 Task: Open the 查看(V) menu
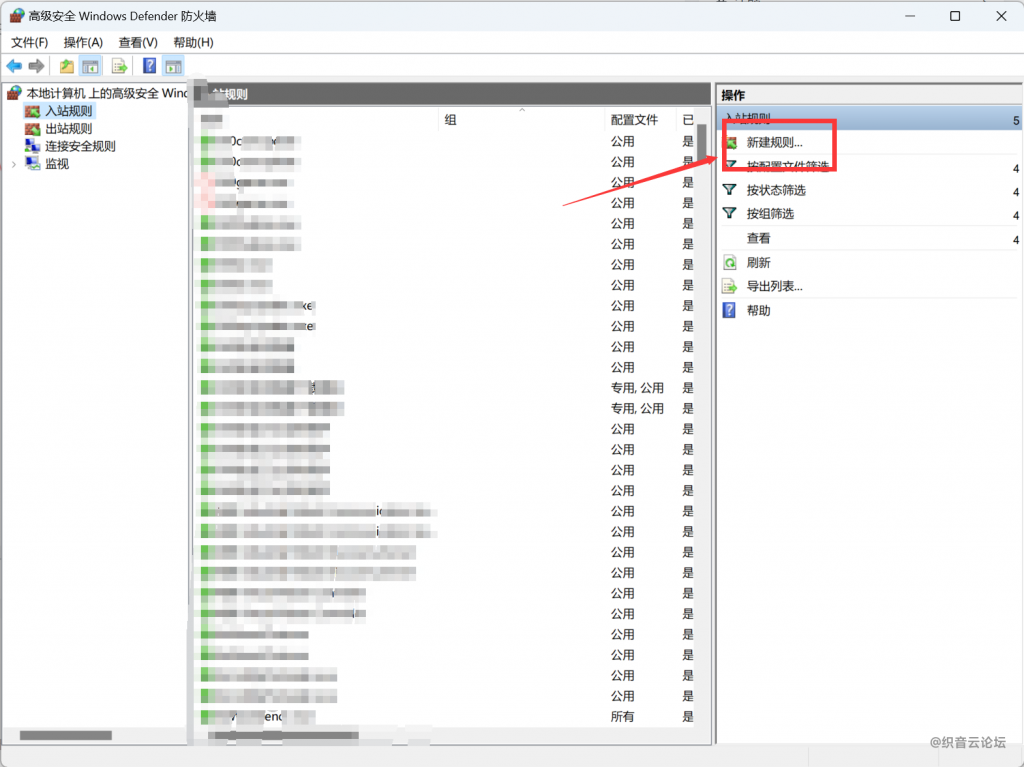(x=138, y=42)
